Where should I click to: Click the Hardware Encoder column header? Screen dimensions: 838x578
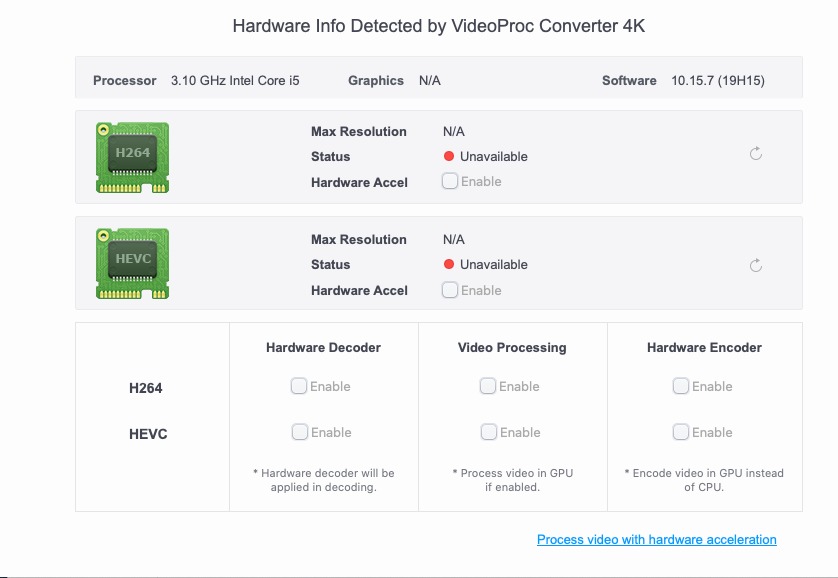[704, 348]
